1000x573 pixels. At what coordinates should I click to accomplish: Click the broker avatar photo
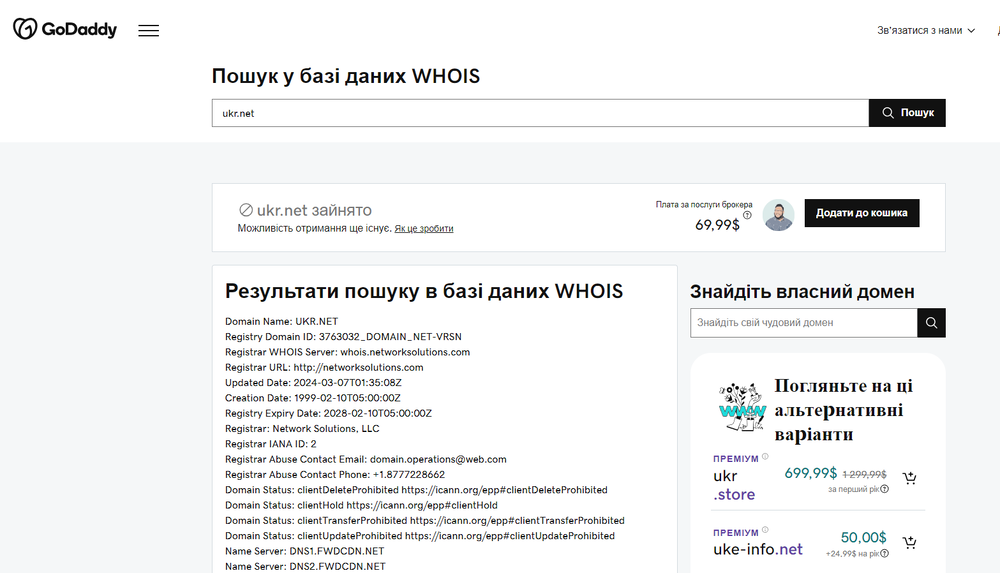[778, 215]
